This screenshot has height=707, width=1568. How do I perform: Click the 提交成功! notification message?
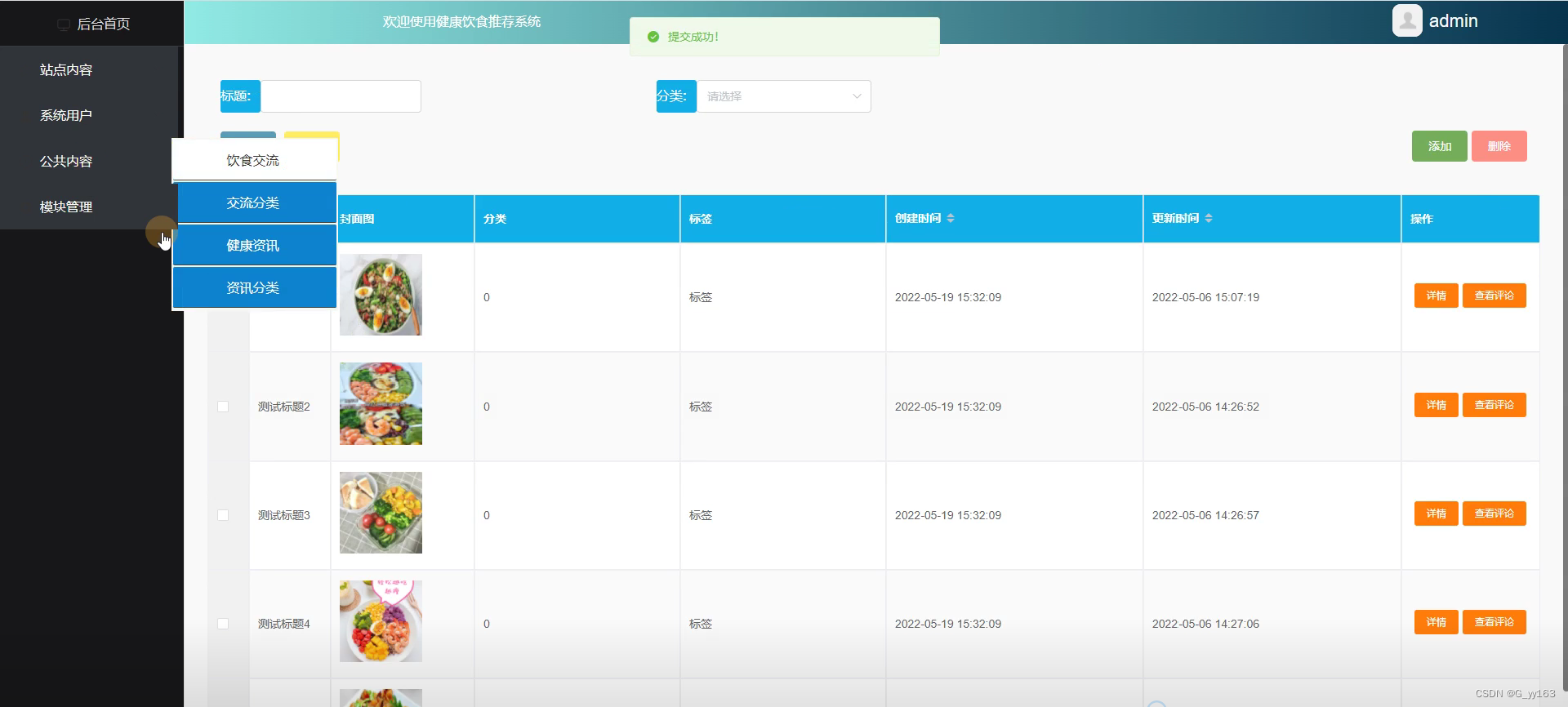pyautogui.click(x=693, y=37)
